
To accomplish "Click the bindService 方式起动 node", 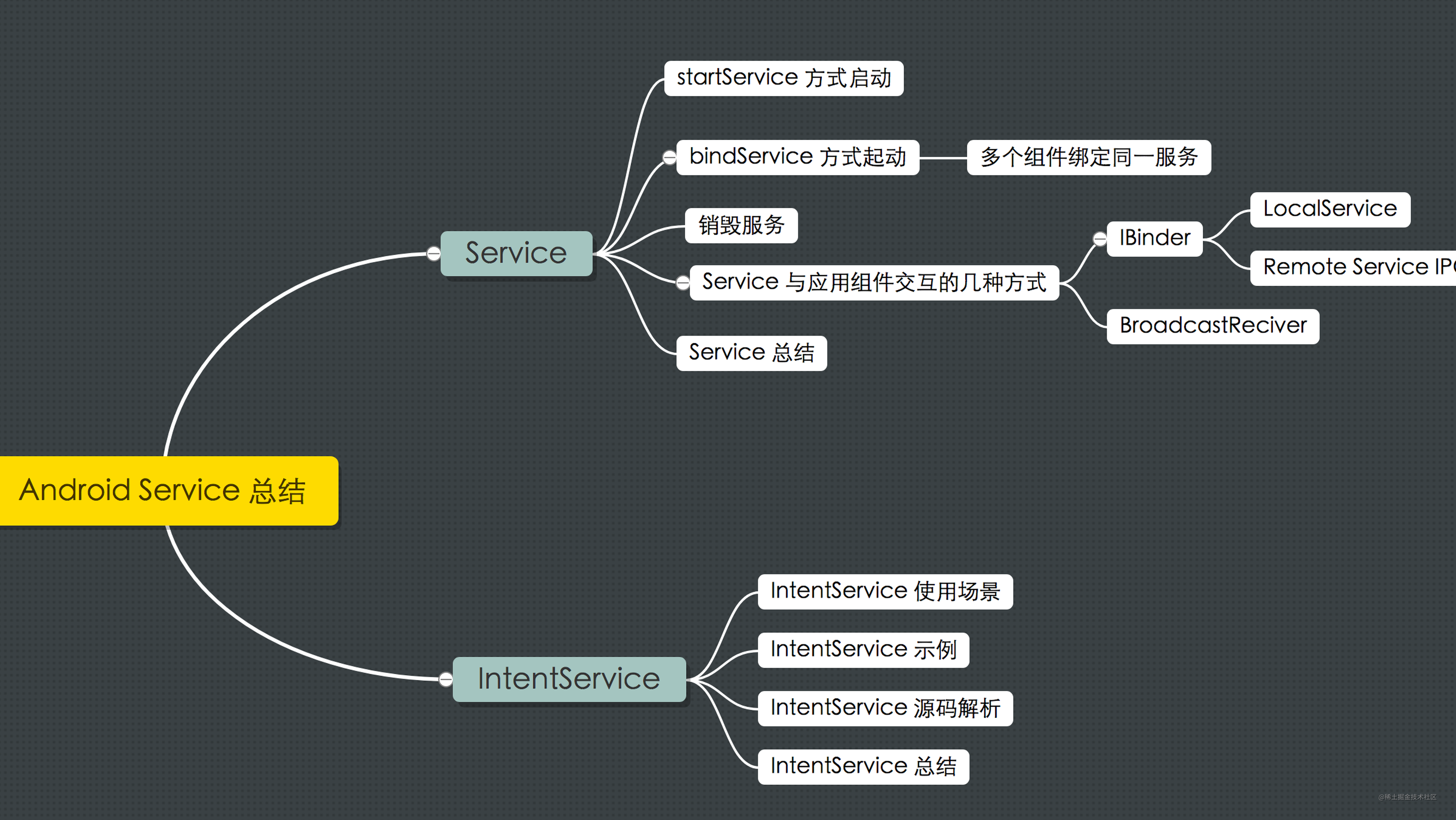I will (797, 157).
